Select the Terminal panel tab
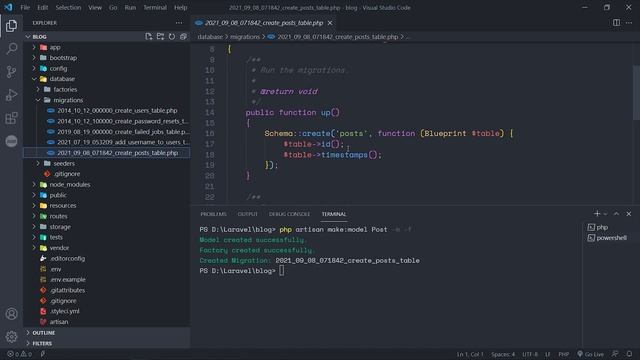 point(333,214)
